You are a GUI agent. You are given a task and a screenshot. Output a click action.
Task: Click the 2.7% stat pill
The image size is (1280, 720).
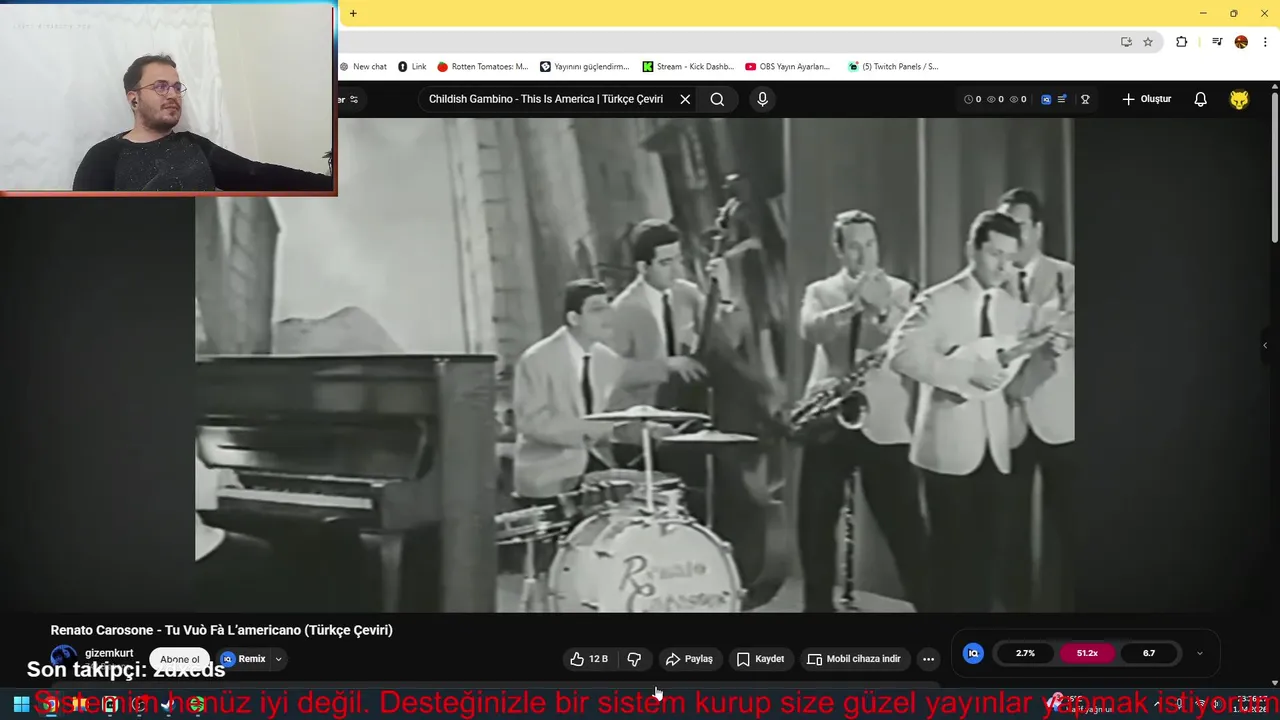pos(1025,653)
